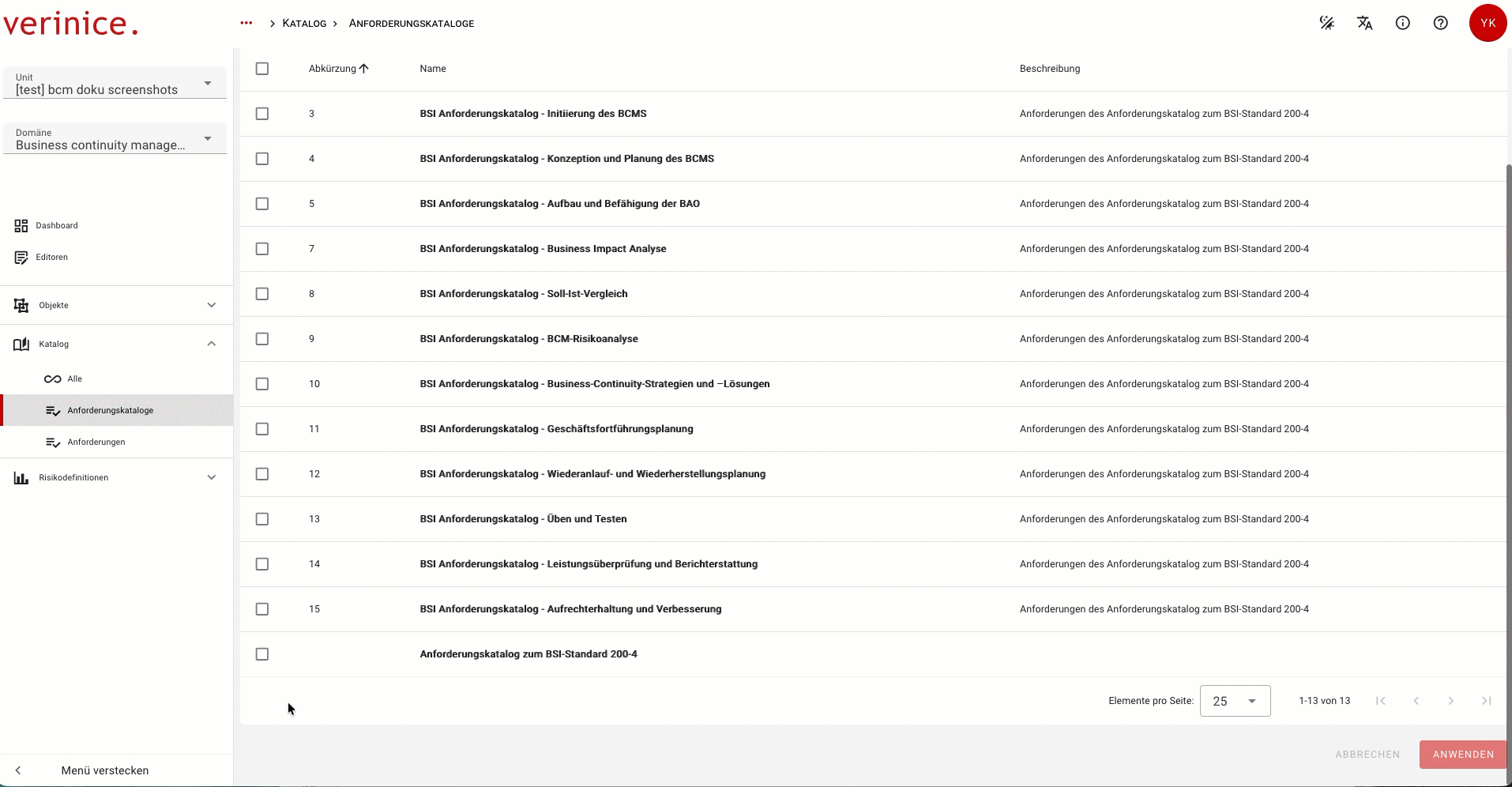This screenshot has width=1512, height=787.
Task: Check the Anforderungskatalog zum BSI-Standard 200-4 row
Action: pos(262,654)
